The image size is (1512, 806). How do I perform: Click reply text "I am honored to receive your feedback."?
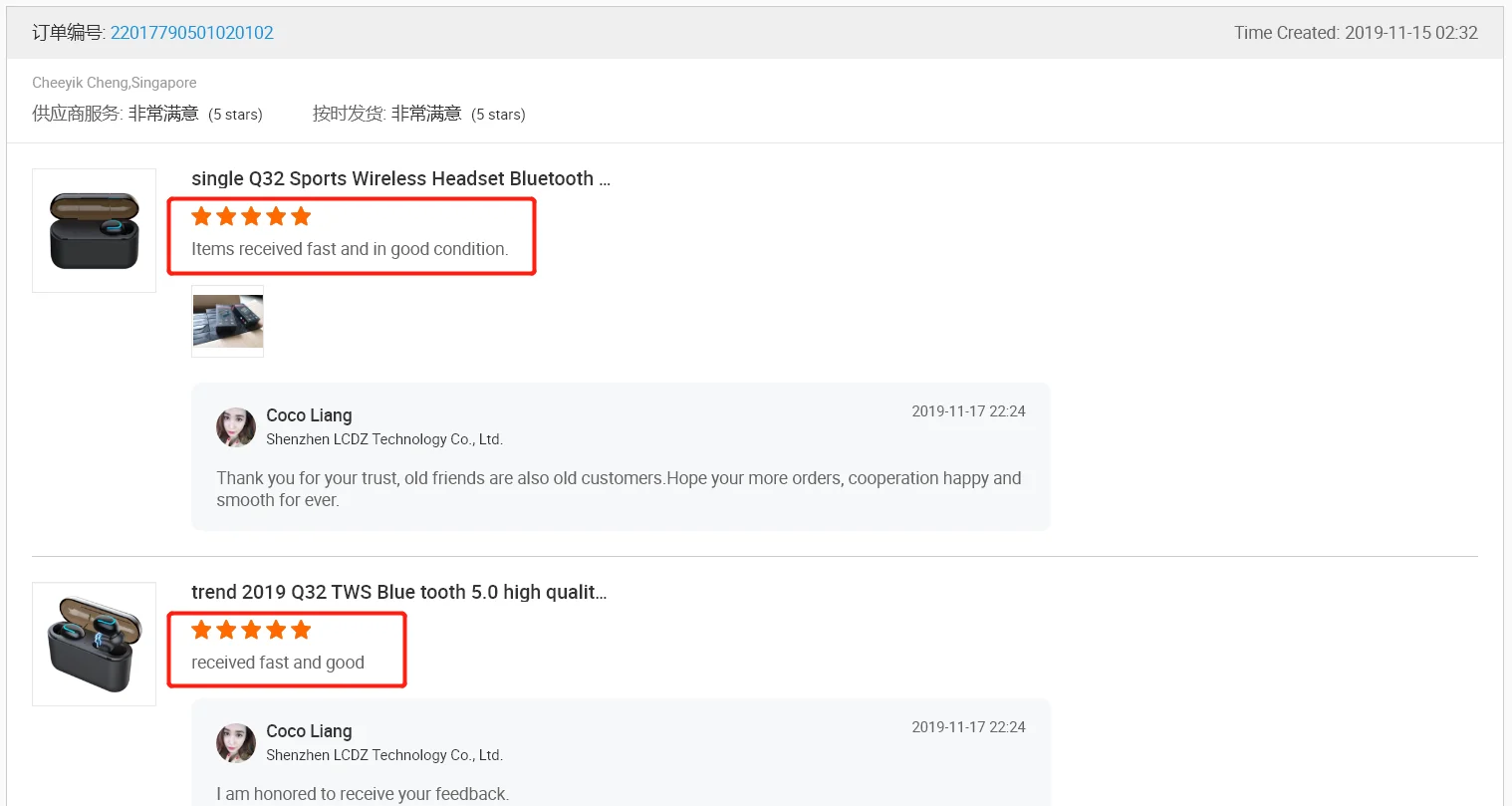coord(363,794)
